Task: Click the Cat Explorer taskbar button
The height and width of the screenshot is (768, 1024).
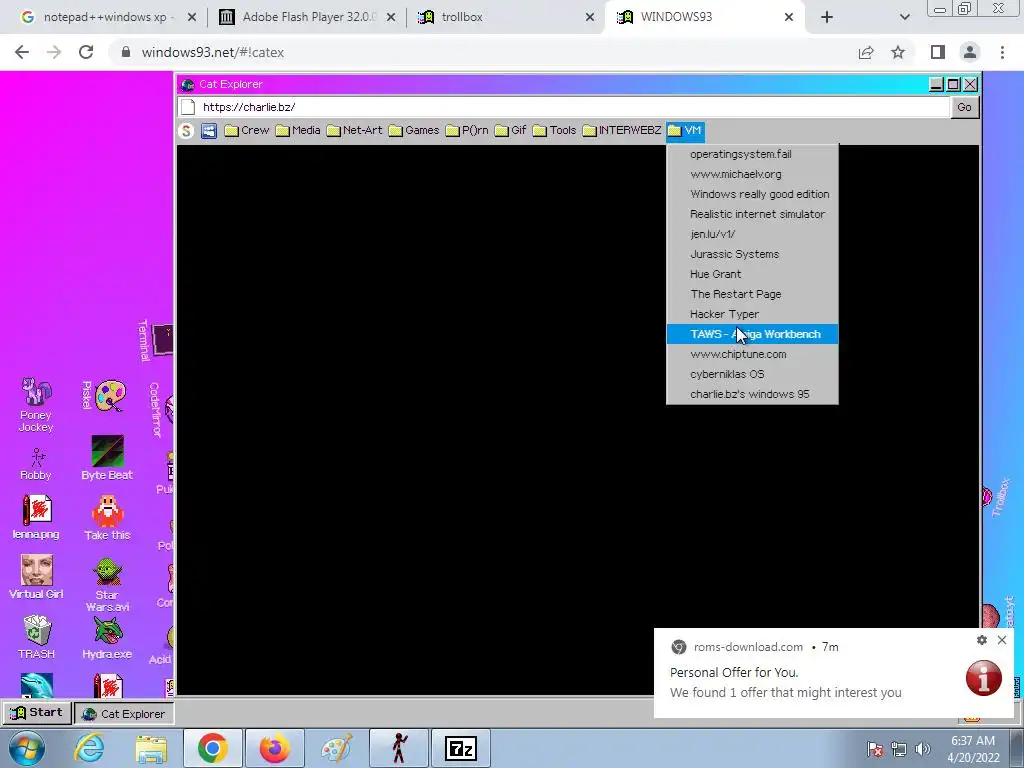Action: pos(124,714)
